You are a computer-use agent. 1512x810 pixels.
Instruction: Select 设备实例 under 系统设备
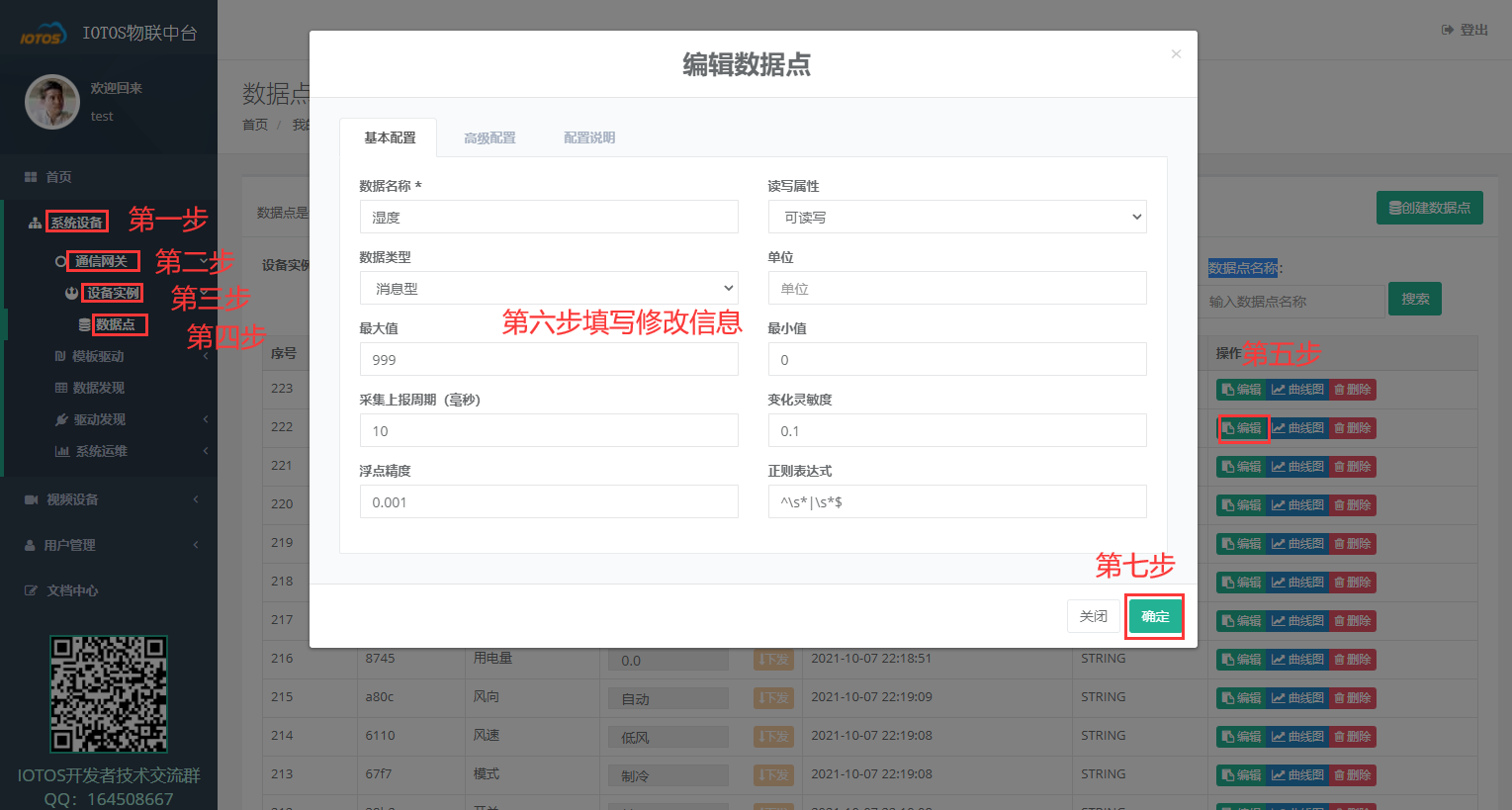coord(112,293)
